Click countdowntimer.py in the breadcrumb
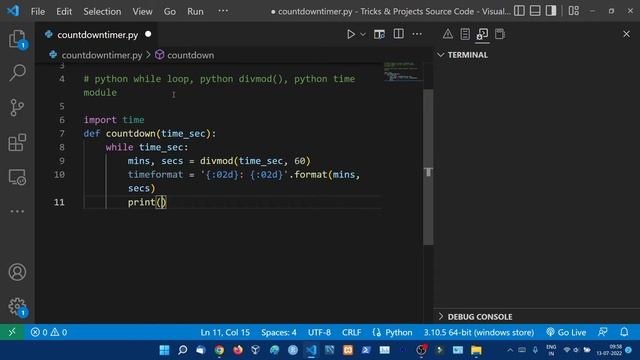 [102, 55]
